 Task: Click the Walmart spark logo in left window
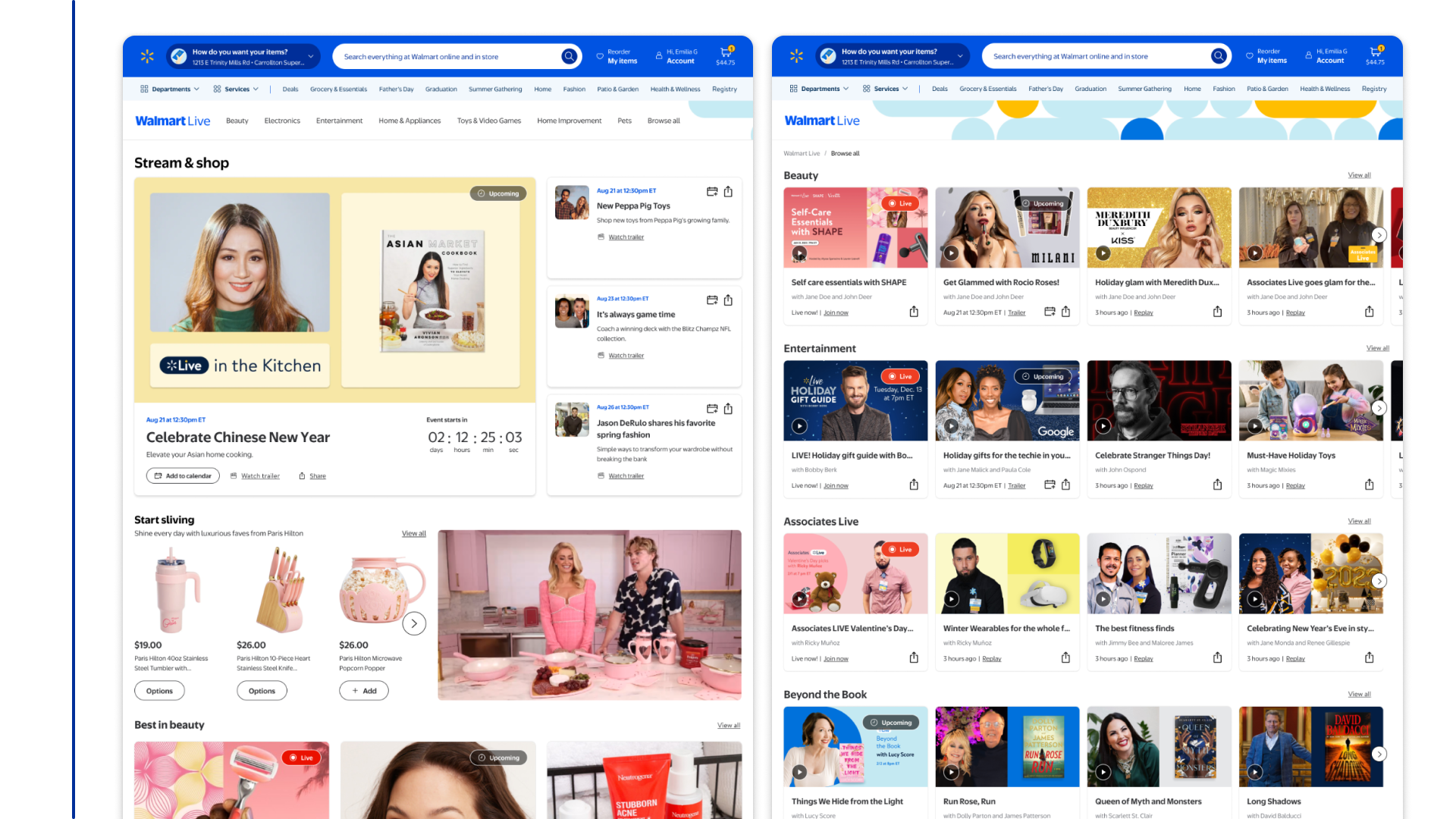147,56
